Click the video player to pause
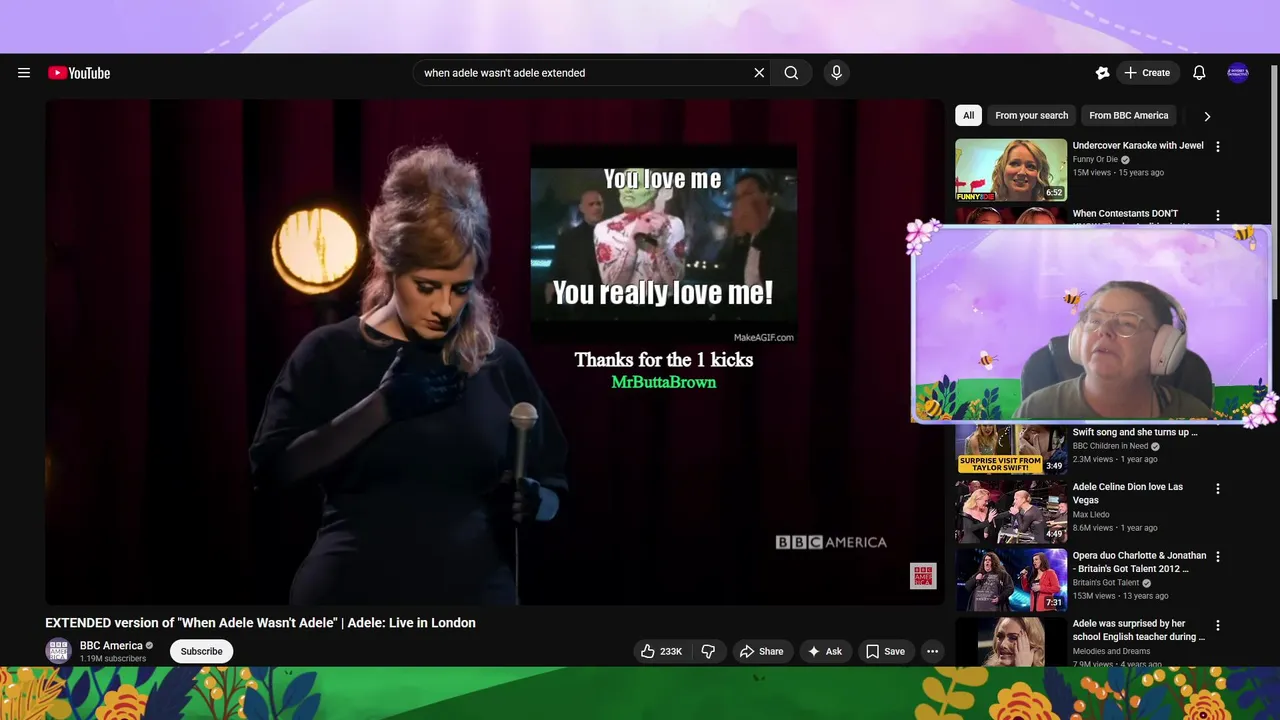Image resolution: width=1280 pixels, height=720 pixels. click(x=495, y=352)
